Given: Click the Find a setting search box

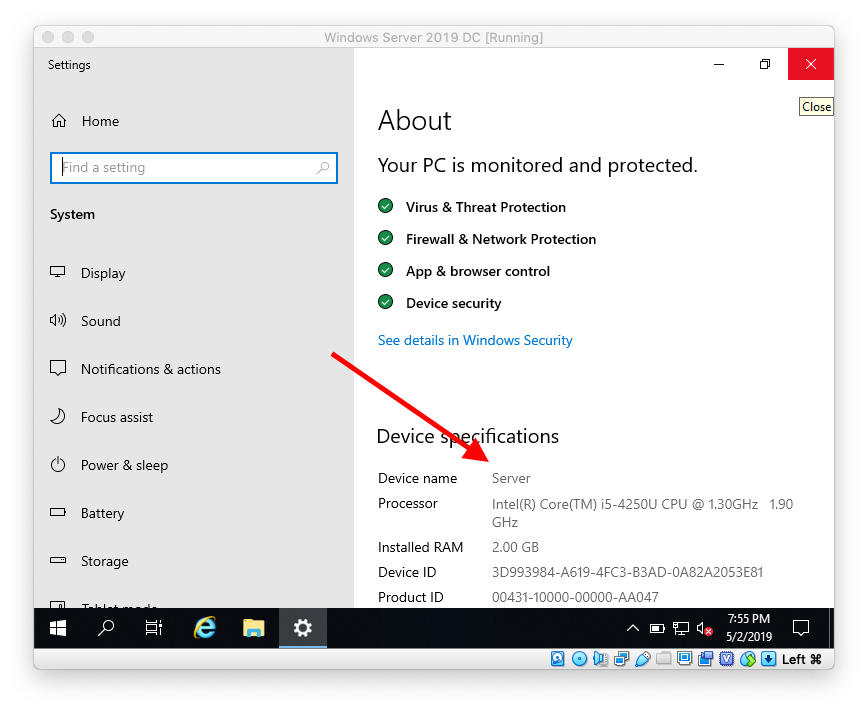Looking at the screenshot, I should (x=194, y=168).
